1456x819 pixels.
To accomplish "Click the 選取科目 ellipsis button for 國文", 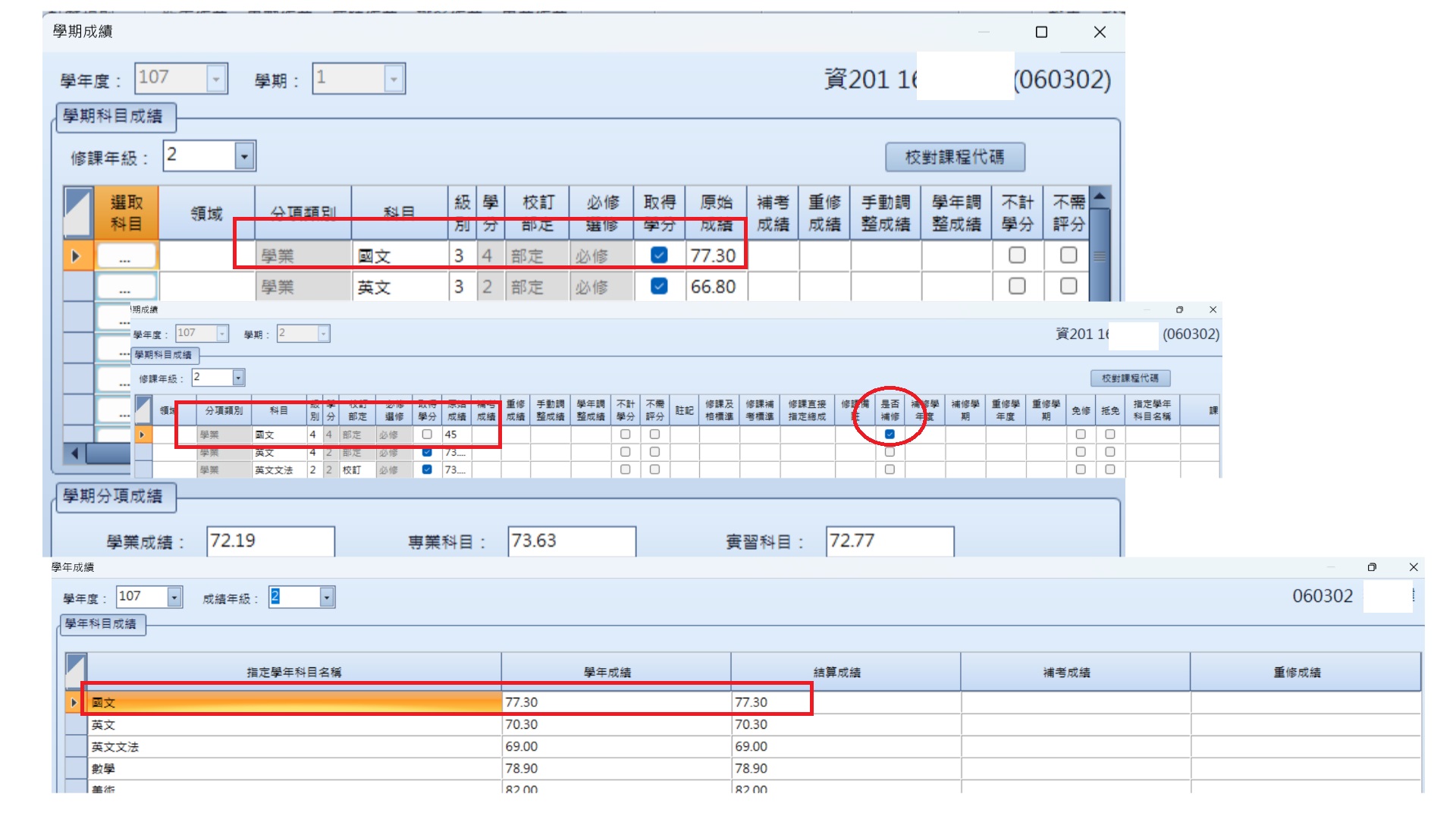I will pos(125,256).
